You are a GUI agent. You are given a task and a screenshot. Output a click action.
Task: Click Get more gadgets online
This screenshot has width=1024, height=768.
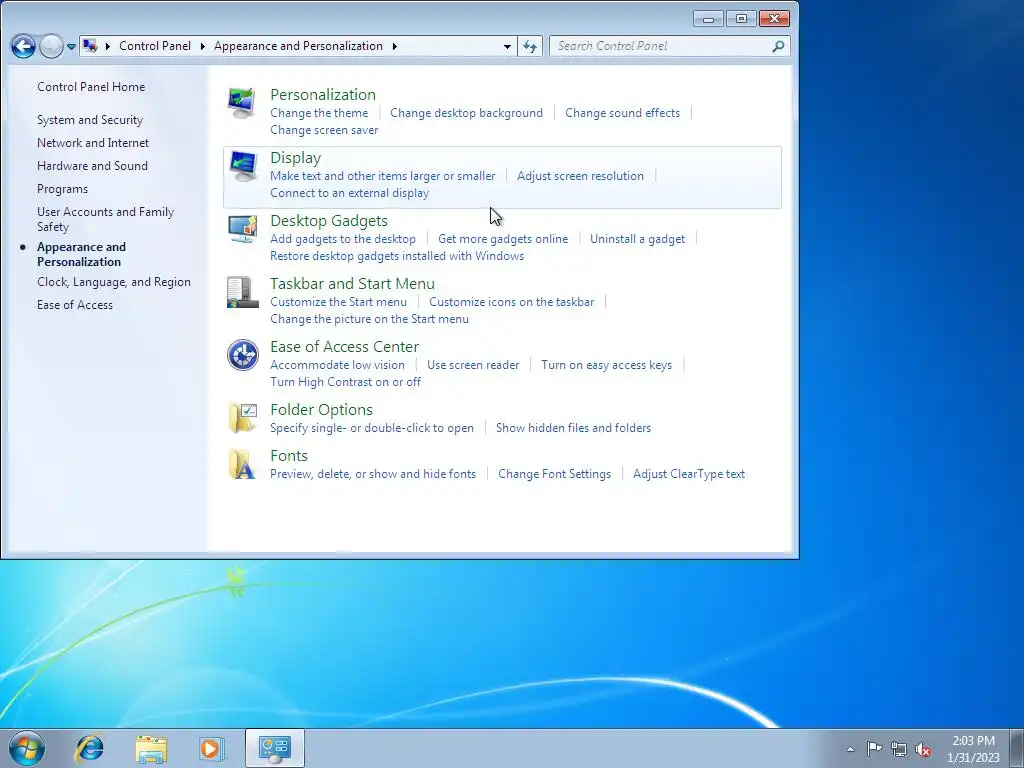coord(503,239)
